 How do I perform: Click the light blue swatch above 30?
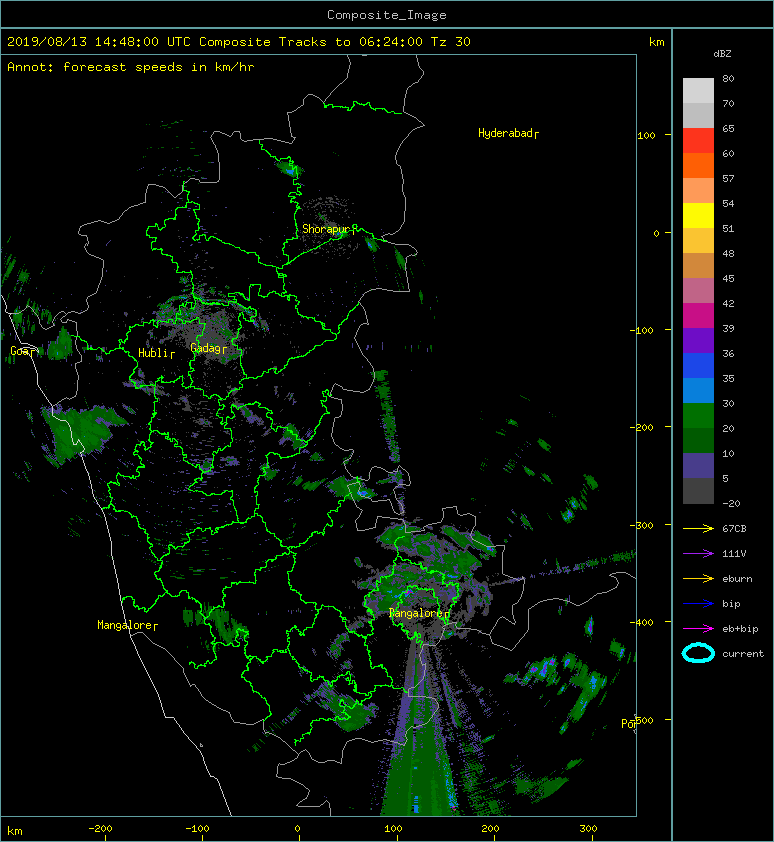tap(698, 390)
